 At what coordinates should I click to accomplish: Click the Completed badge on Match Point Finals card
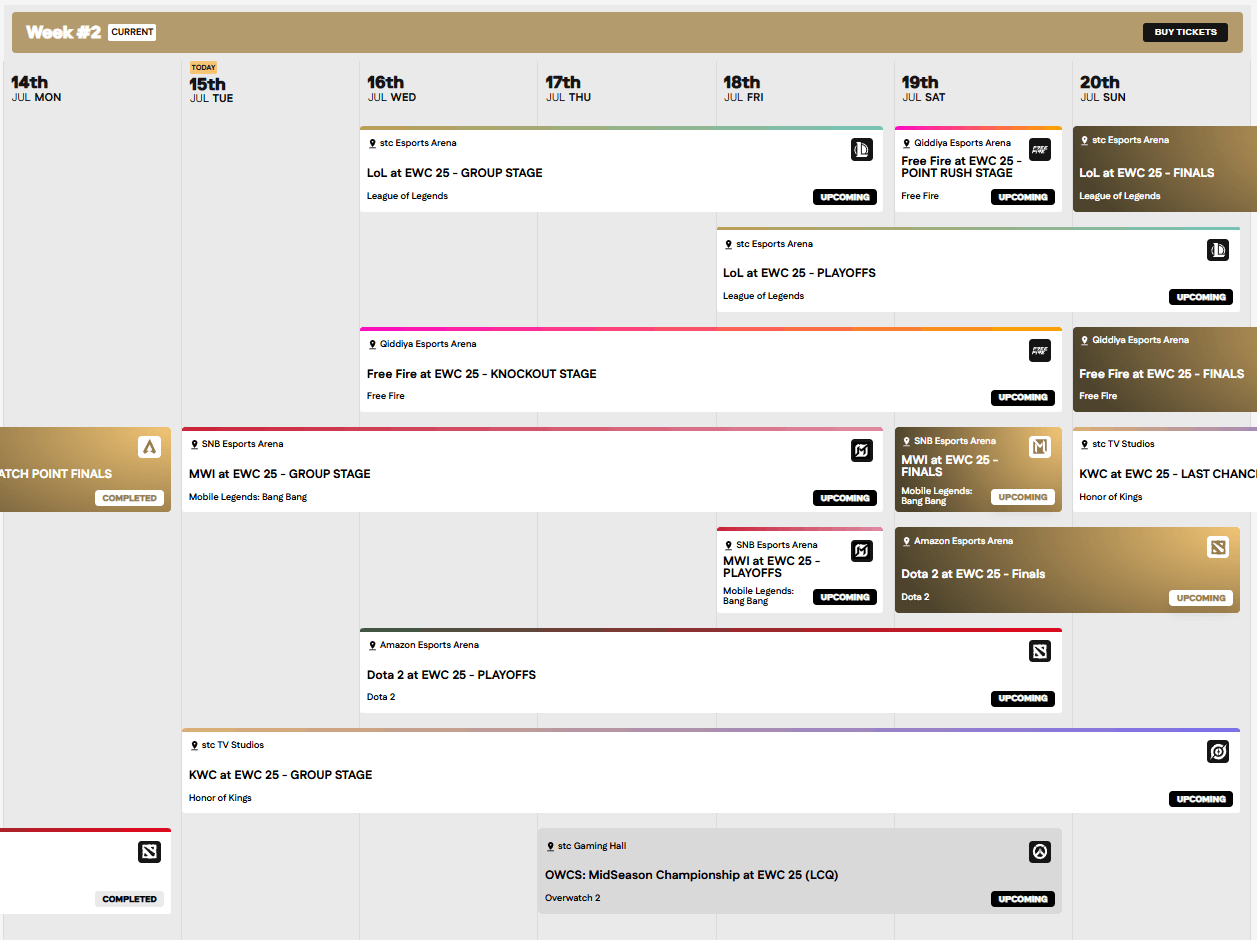[x=130, y=498]
